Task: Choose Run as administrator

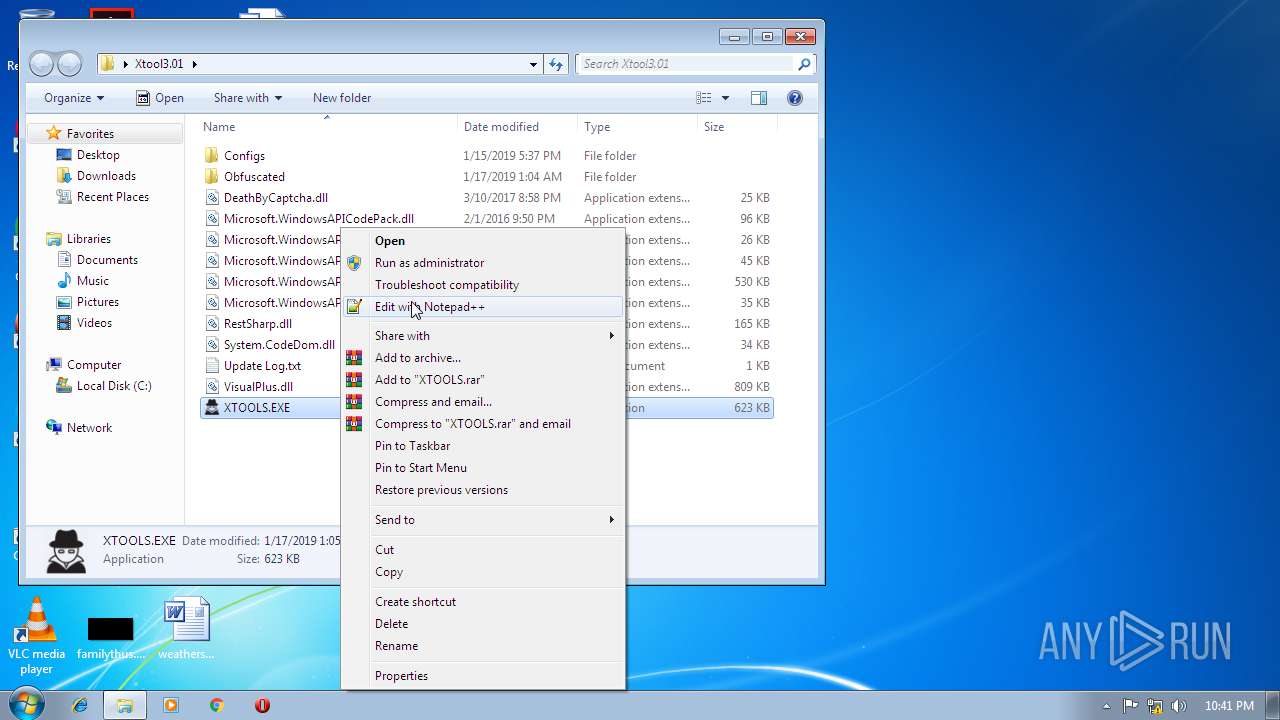Action: [x=483, y=263]
